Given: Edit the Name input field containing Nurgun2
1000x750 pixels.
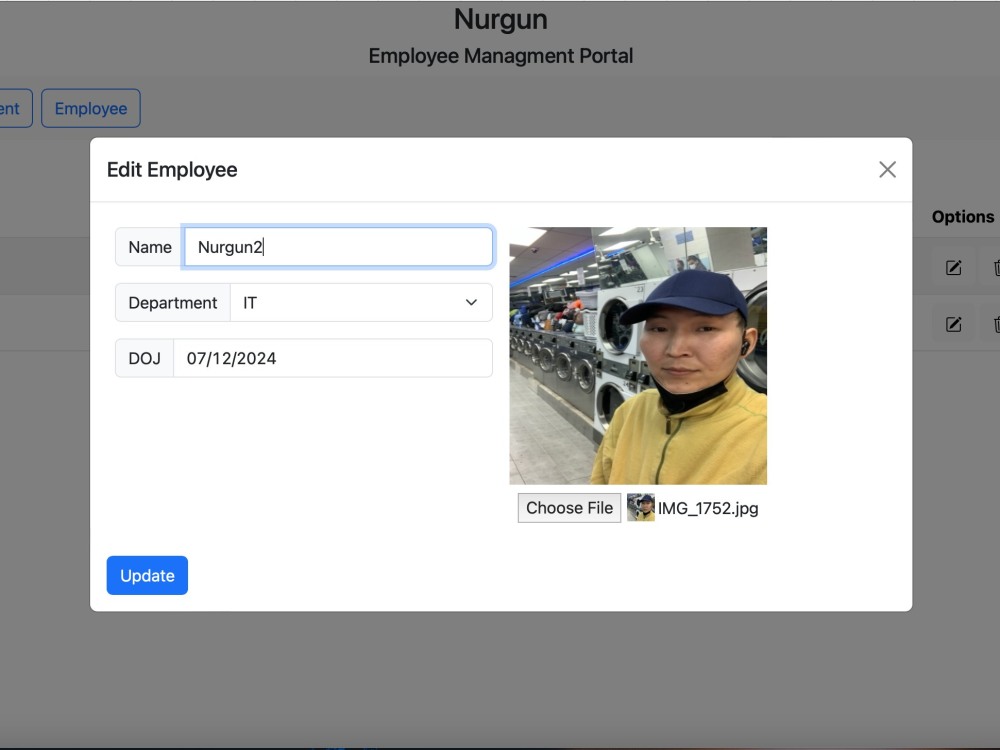Looking at the screenshot, I should [338, 247].
